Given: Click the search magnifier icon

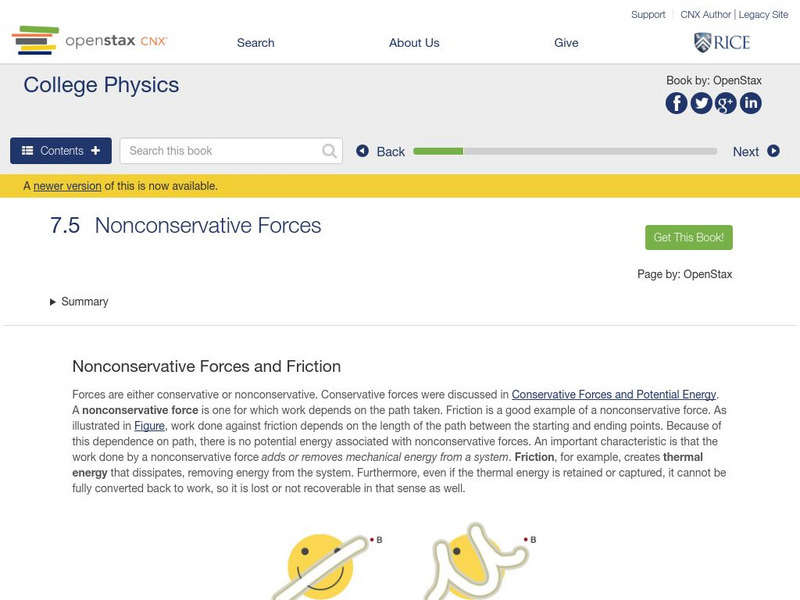Looking at the screenshot, I should coord(330,151).
